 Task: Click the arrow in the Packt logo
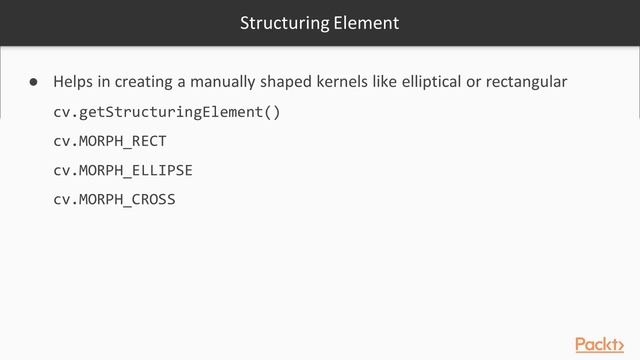point(621,346)
